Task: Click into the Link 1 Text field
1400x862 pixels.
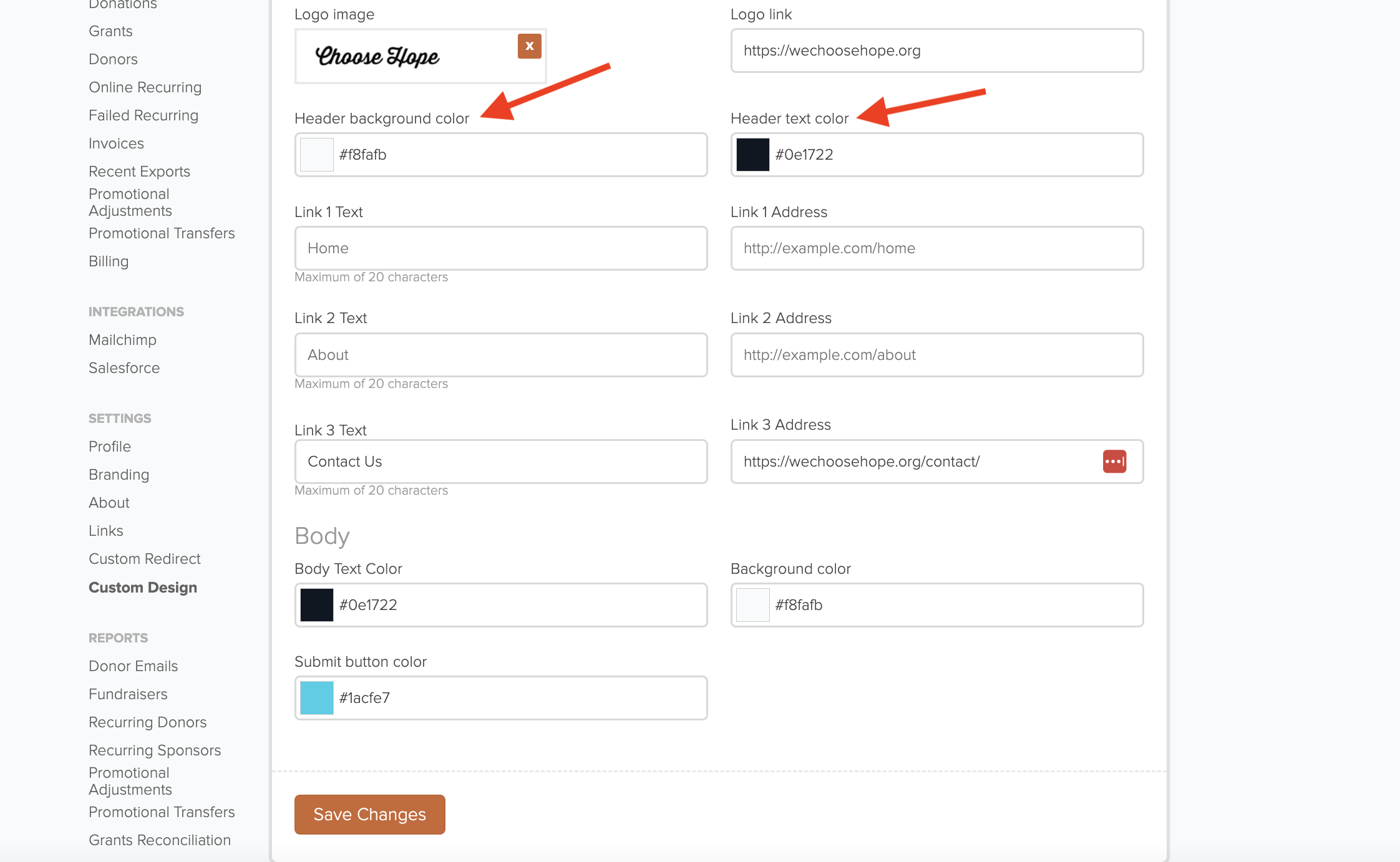Action: click(501, 248)
